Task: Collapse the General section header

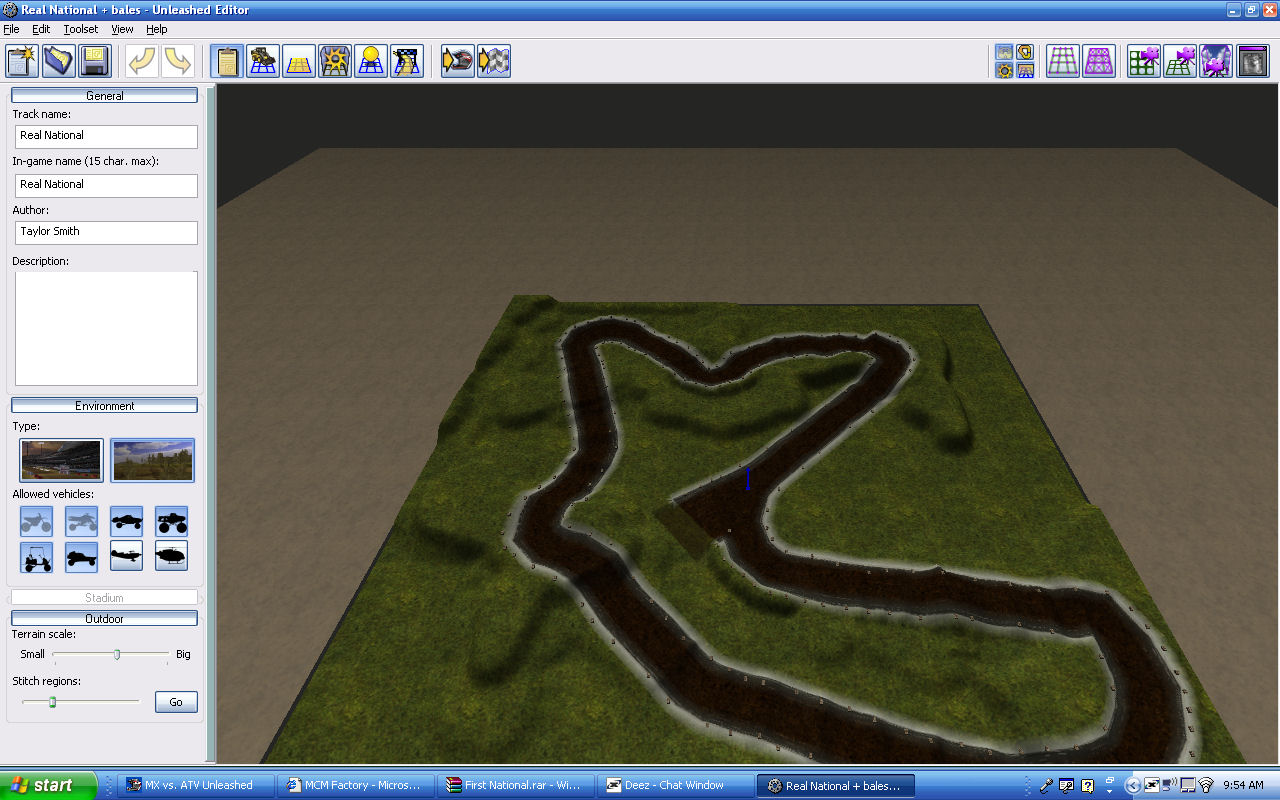Action: 104,96
